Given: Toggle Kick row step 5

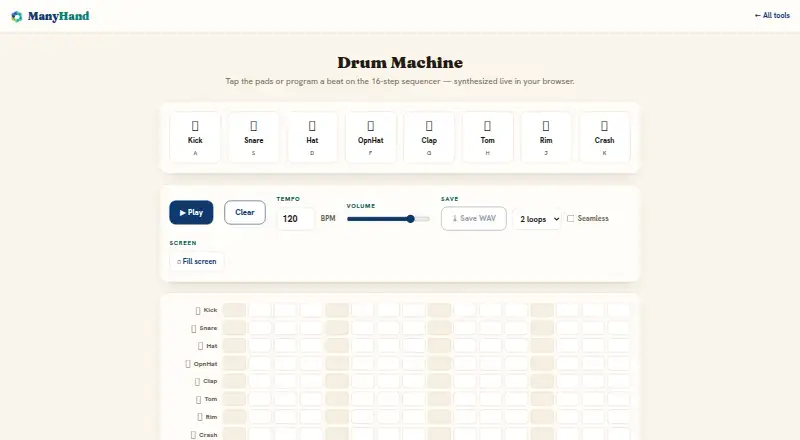Looking at the screenshot, I should click(x=337, y=310).
